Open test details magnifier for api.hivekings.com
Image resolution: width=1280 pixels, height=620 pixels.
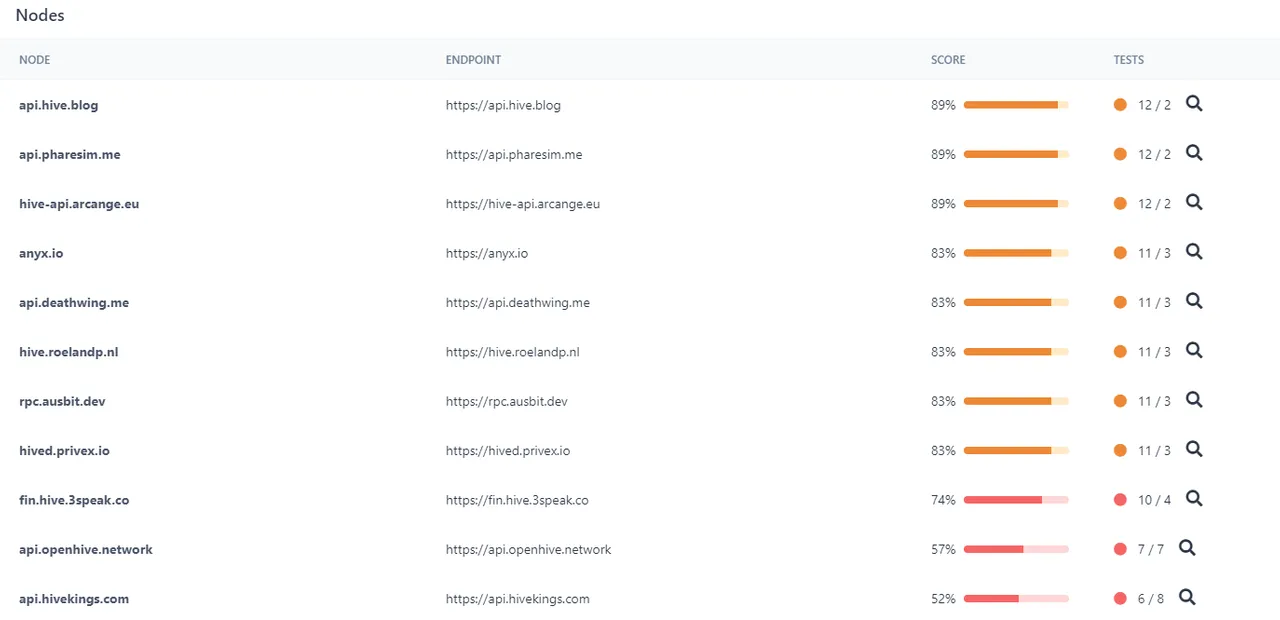[1187, 598]
